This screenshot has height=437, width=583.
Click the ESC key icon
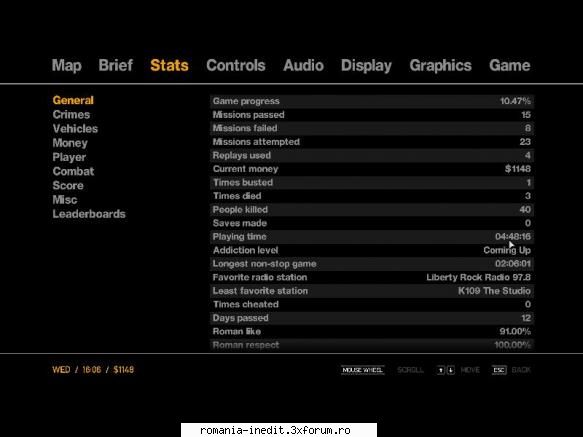tap(499, 370)
